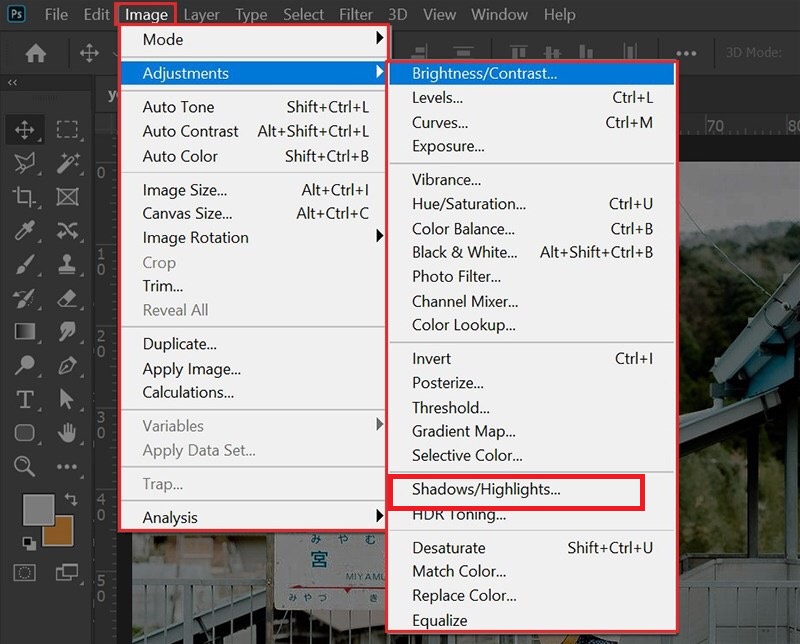Select the Pen tool
This screenshot has height=644, width=800.
67,365
